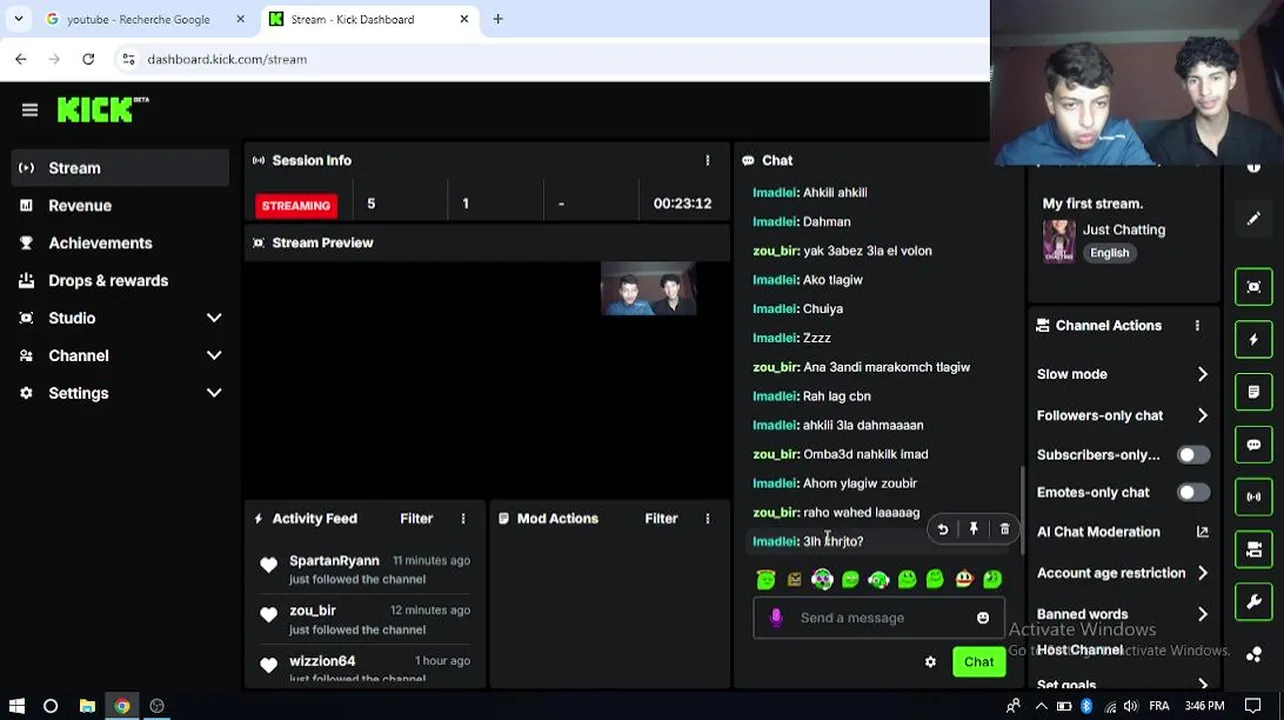
Task: Click SpartanRyann in the Activity Feed
Action: 334,561
